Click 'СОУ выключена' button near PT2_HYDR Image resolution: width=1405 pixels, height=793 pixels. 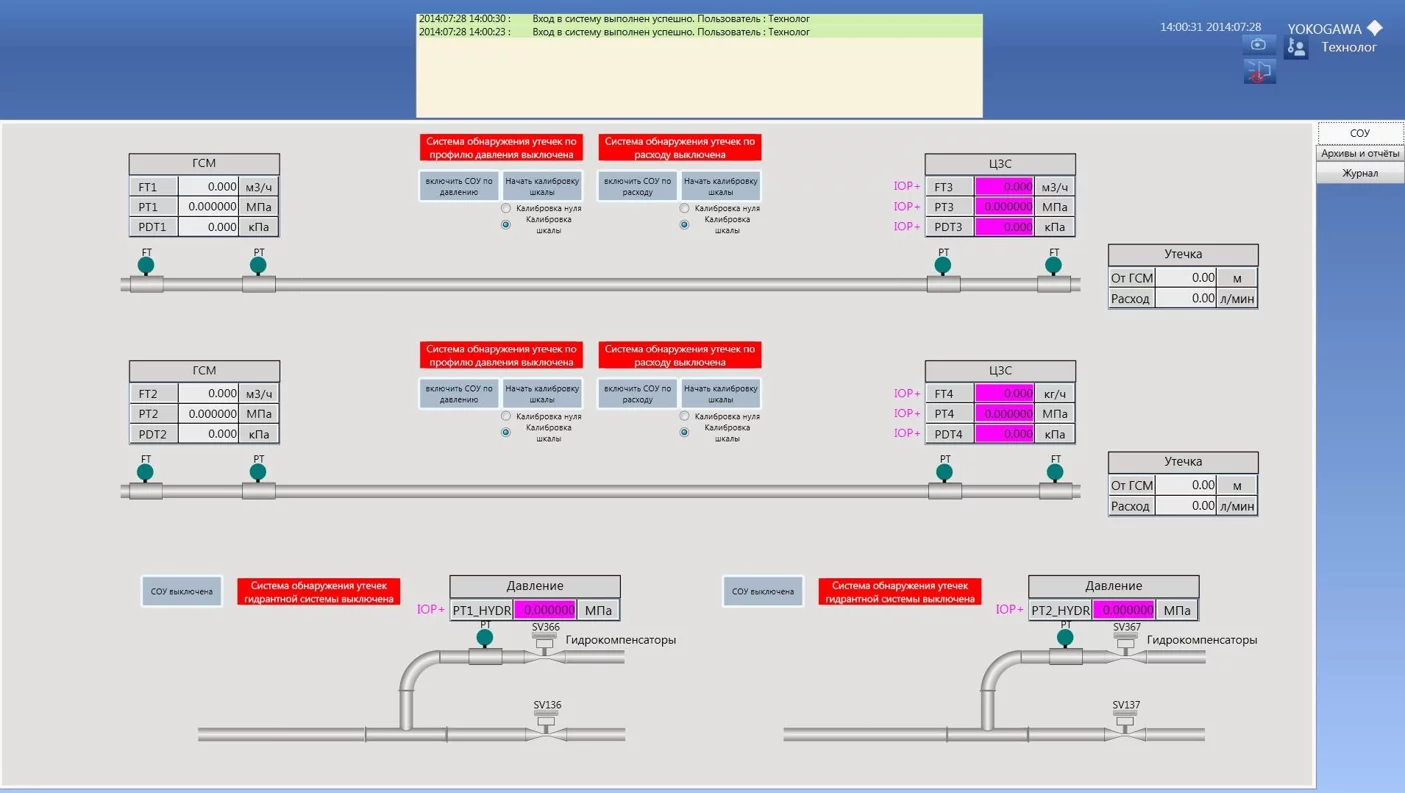click(x=763, y=591)
